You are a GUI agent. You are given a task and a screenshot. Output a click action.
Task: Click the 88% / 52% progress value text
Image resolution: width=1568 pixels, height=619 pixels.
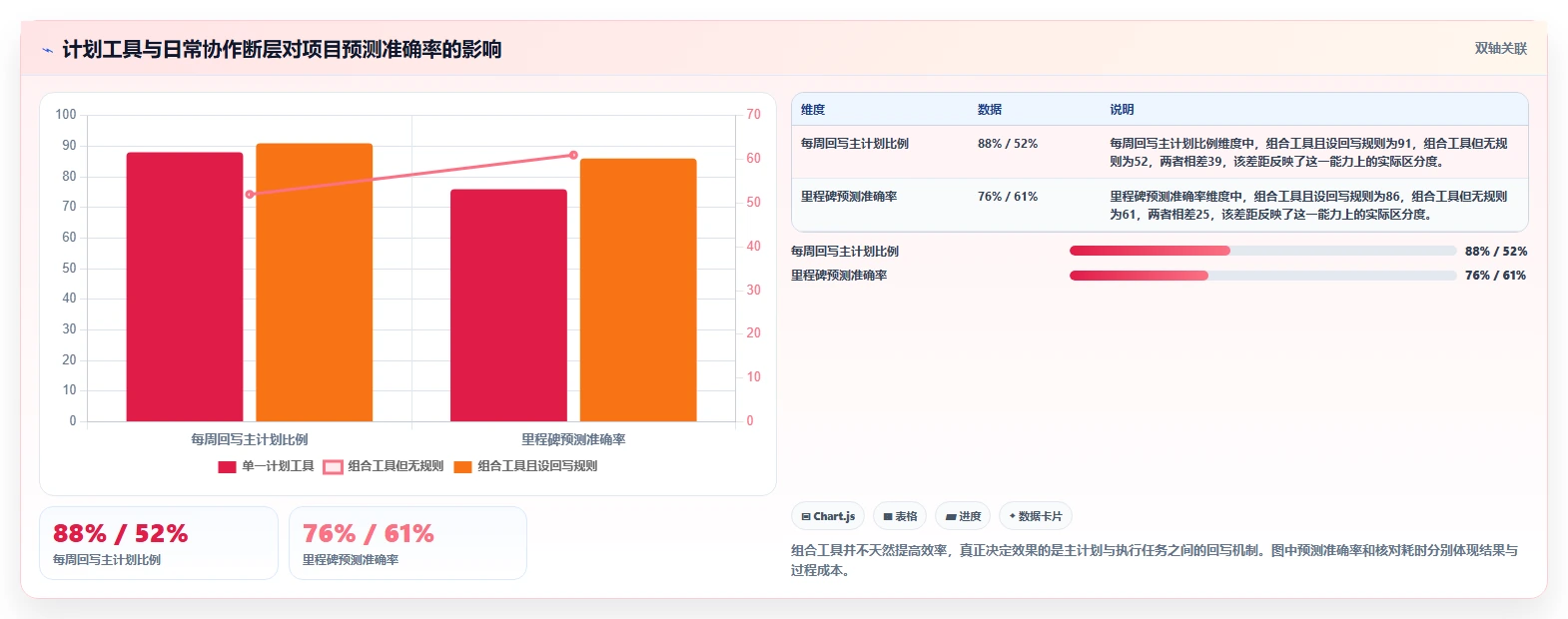[1496, 252]
